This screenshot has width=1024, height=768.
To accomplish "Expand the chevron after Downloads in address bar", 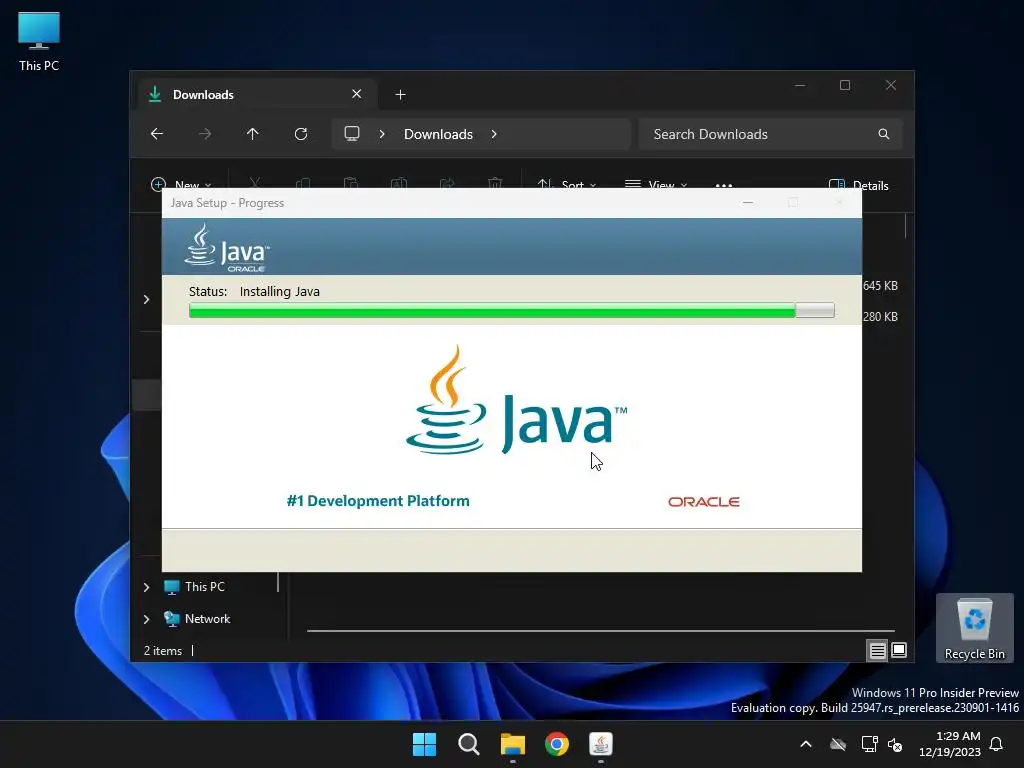I will click(494, 134).
